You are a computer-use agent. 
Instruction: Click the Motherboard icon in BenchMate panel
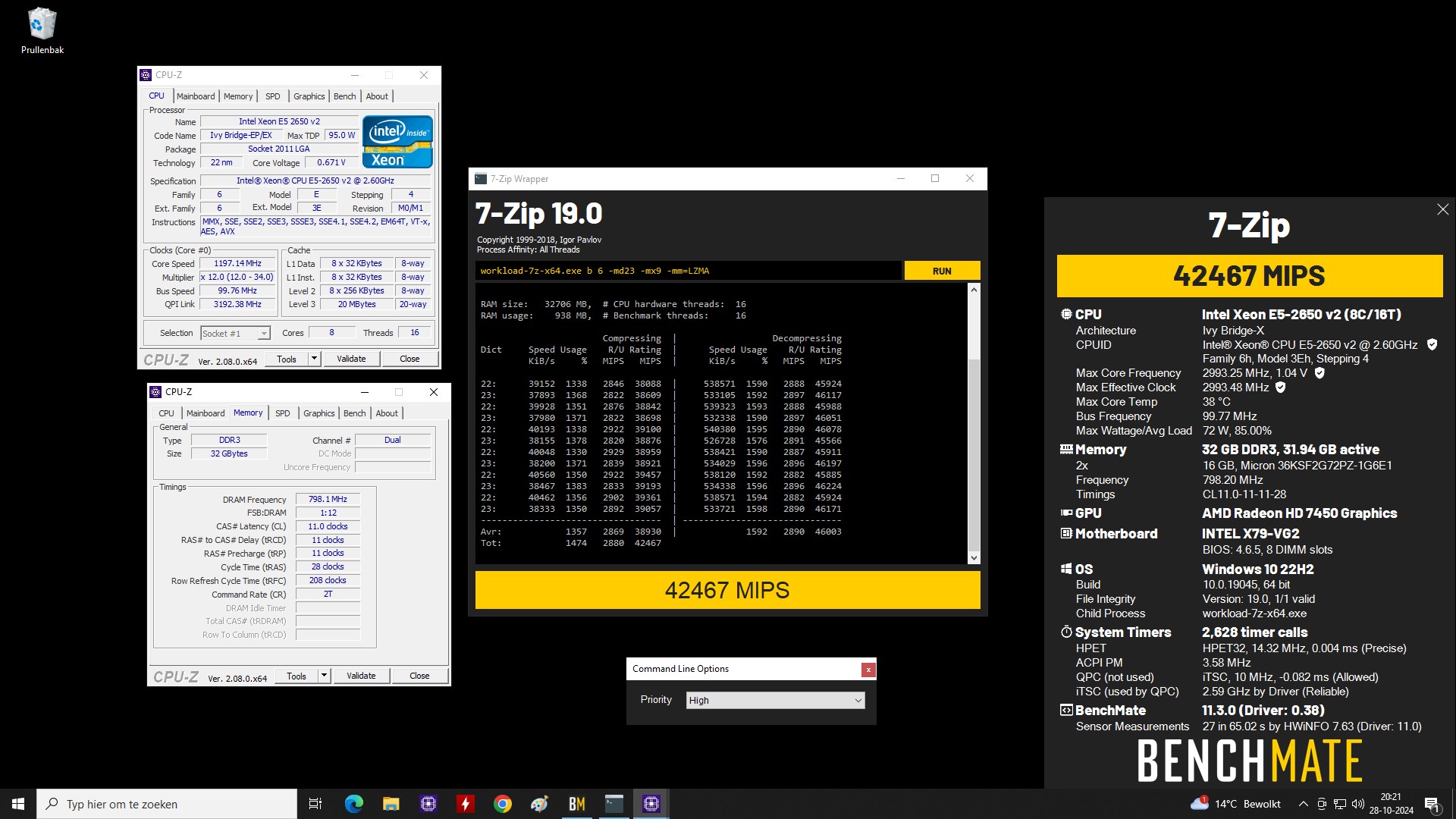(1066, 533)
